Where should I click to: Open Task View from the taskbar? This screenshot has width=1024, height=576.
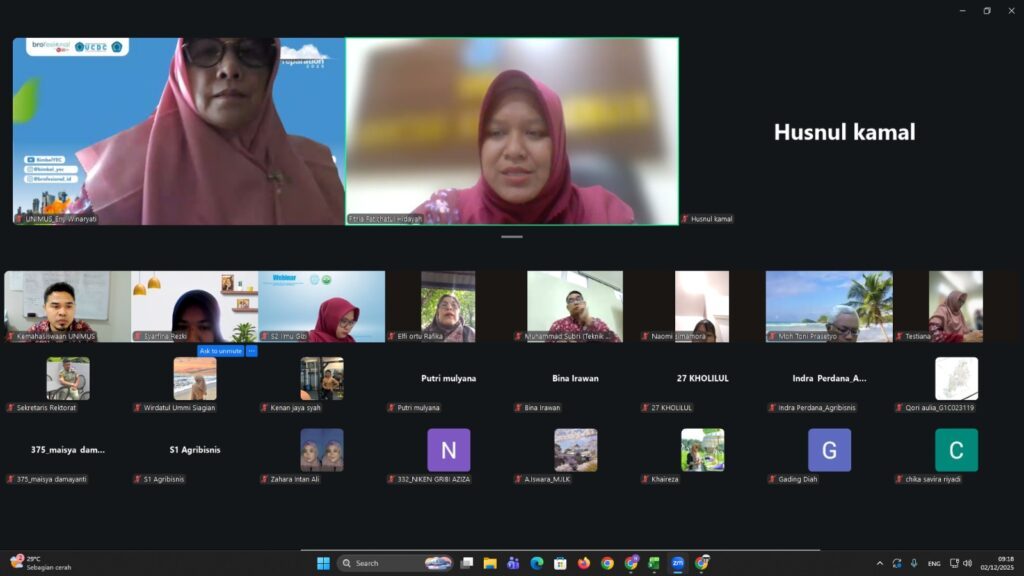pos(466,563)
